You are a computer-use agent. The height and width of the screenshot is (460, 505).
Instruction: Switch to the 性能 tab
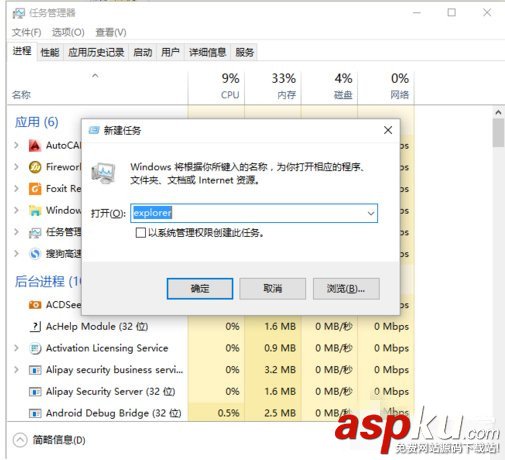[x=50, y=52]
